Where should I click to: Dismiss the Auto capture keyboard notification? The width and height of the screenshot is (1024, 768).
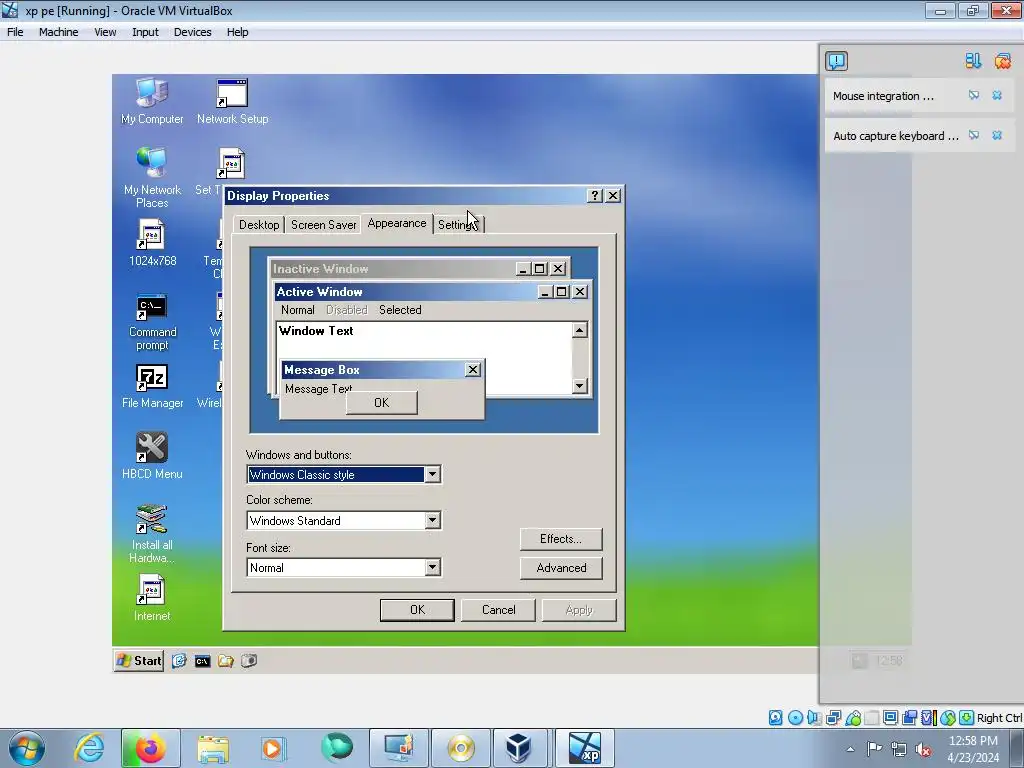pos(997,135)
